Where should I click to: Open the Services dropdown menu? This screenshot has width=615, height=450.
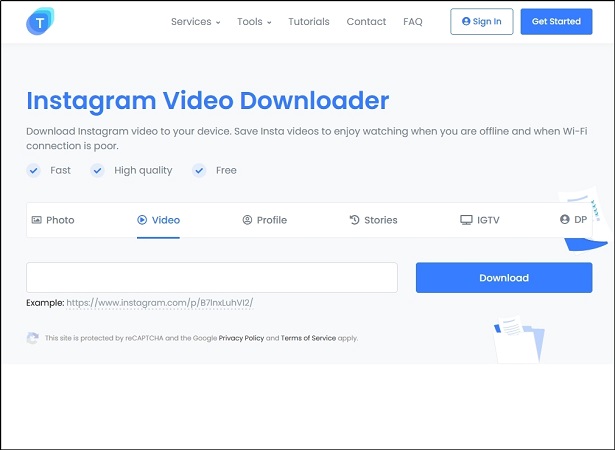click(195, 22)
